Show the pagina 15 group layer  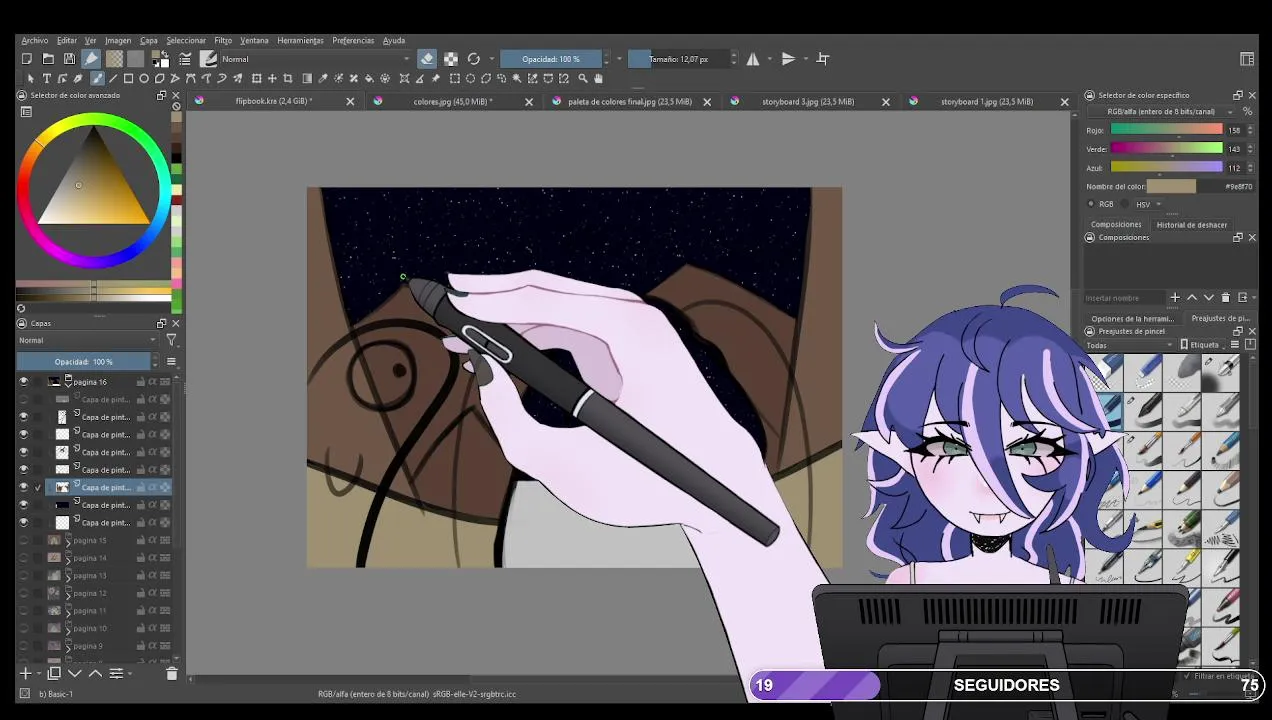(24, 540)
